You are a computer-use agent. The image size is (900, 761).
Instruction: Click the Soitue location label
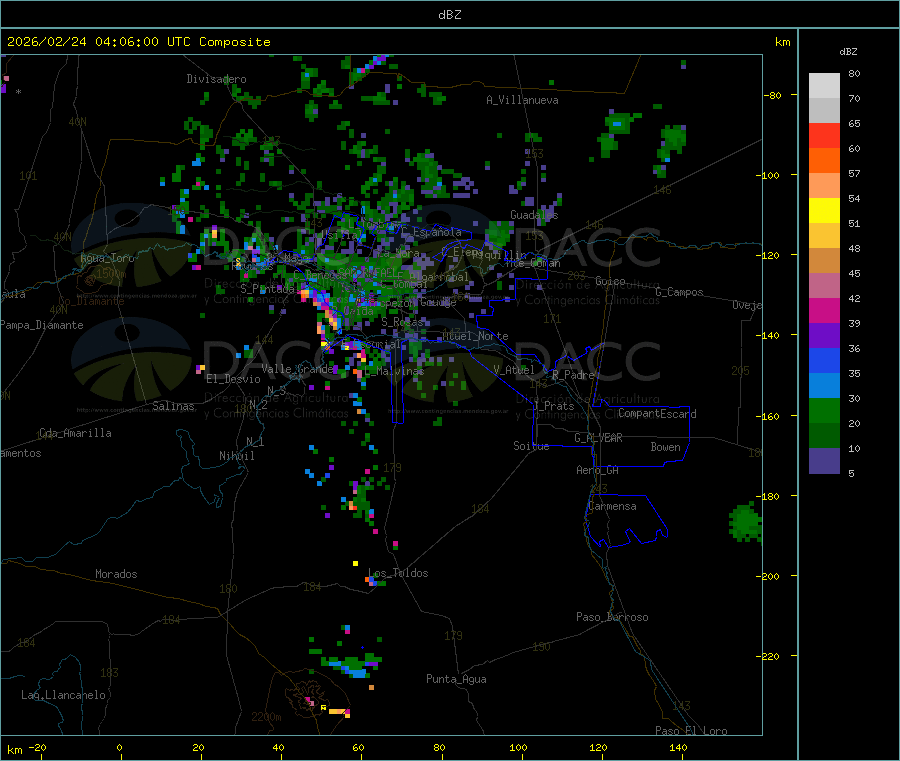coord(531,446)
